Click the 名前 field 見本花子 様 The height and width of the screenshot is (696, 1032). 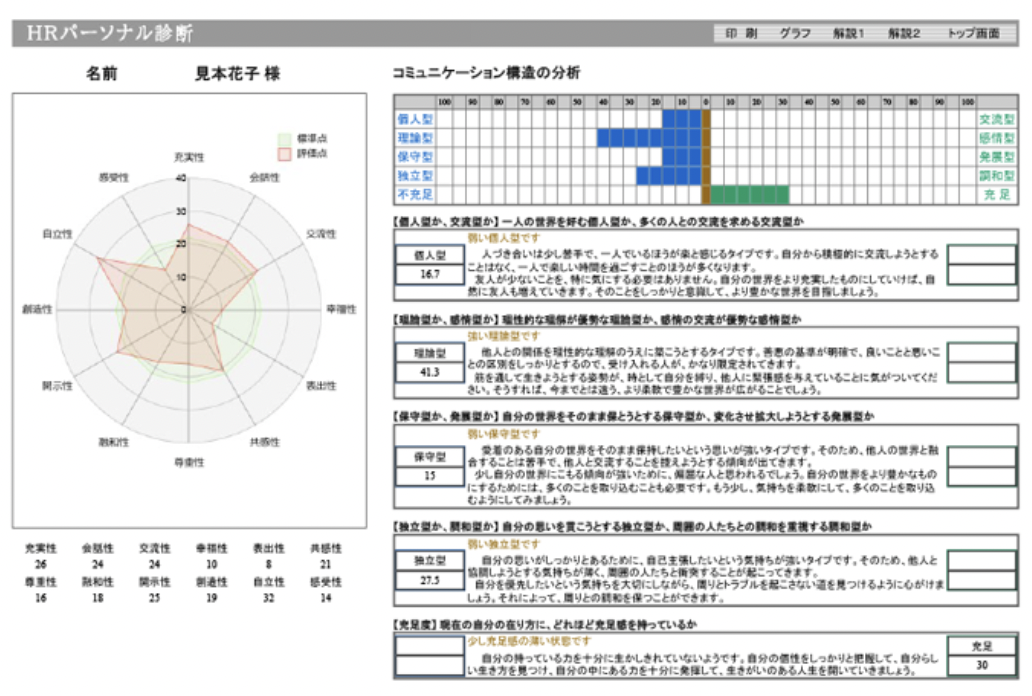click(x=238, y=74)
